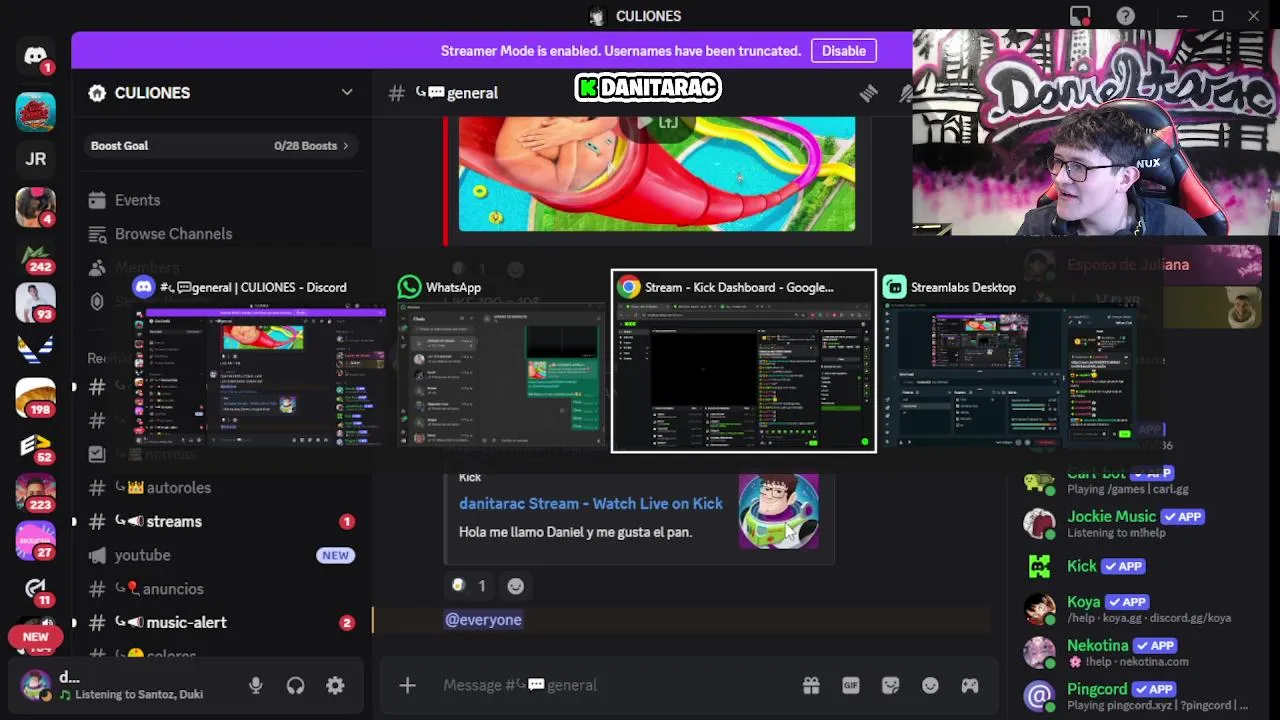Screen dimensions: 1280x720
Task: Open server icon with 223 badge
Action: [36, 493]
